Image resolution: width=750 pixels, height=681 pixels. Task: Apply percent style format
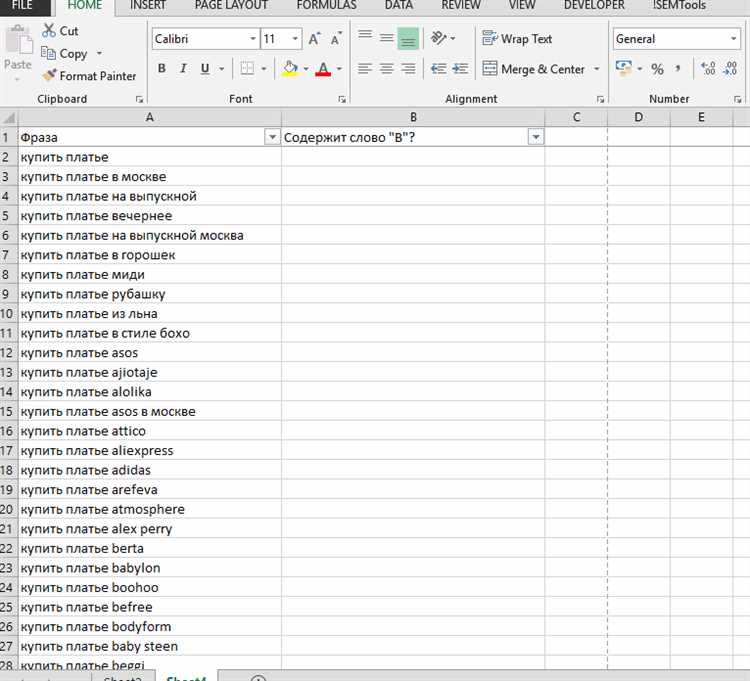point(657,69)
